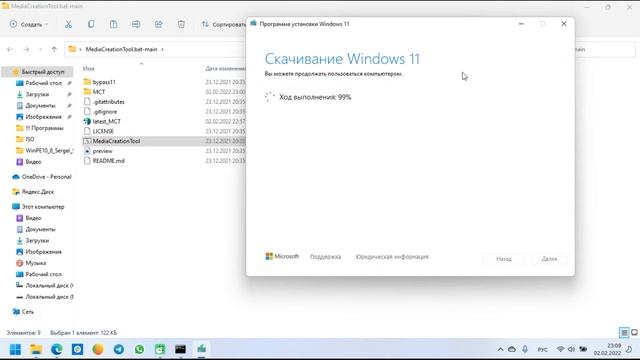Switch to details view icon in status bar
This screenshot has height=360, width=640.
(624, 333)
